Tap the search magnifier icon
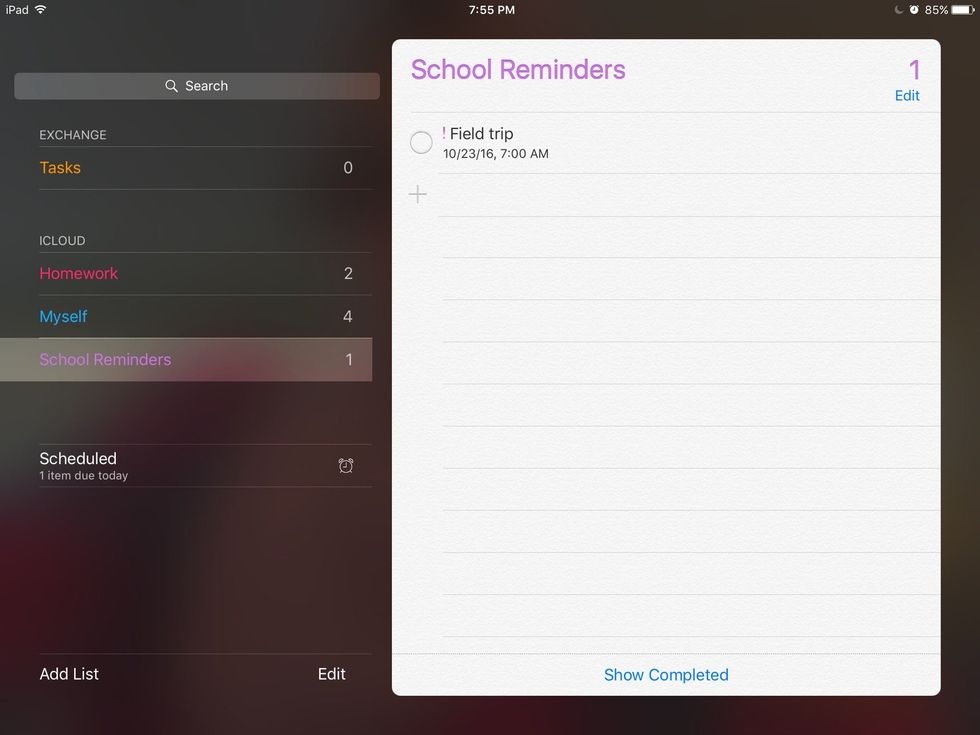This screenshot has height=735, width=980. (x=171, y=86)
